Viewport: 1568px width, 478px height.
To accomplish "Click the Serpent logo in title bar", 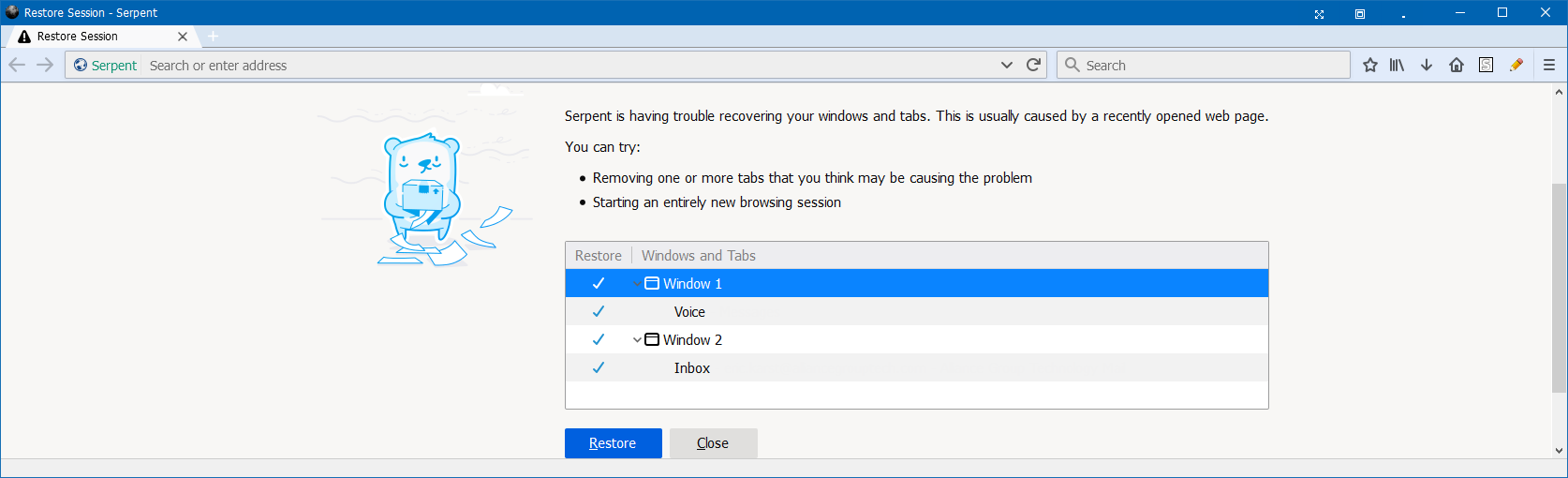I will click(12, 12).
